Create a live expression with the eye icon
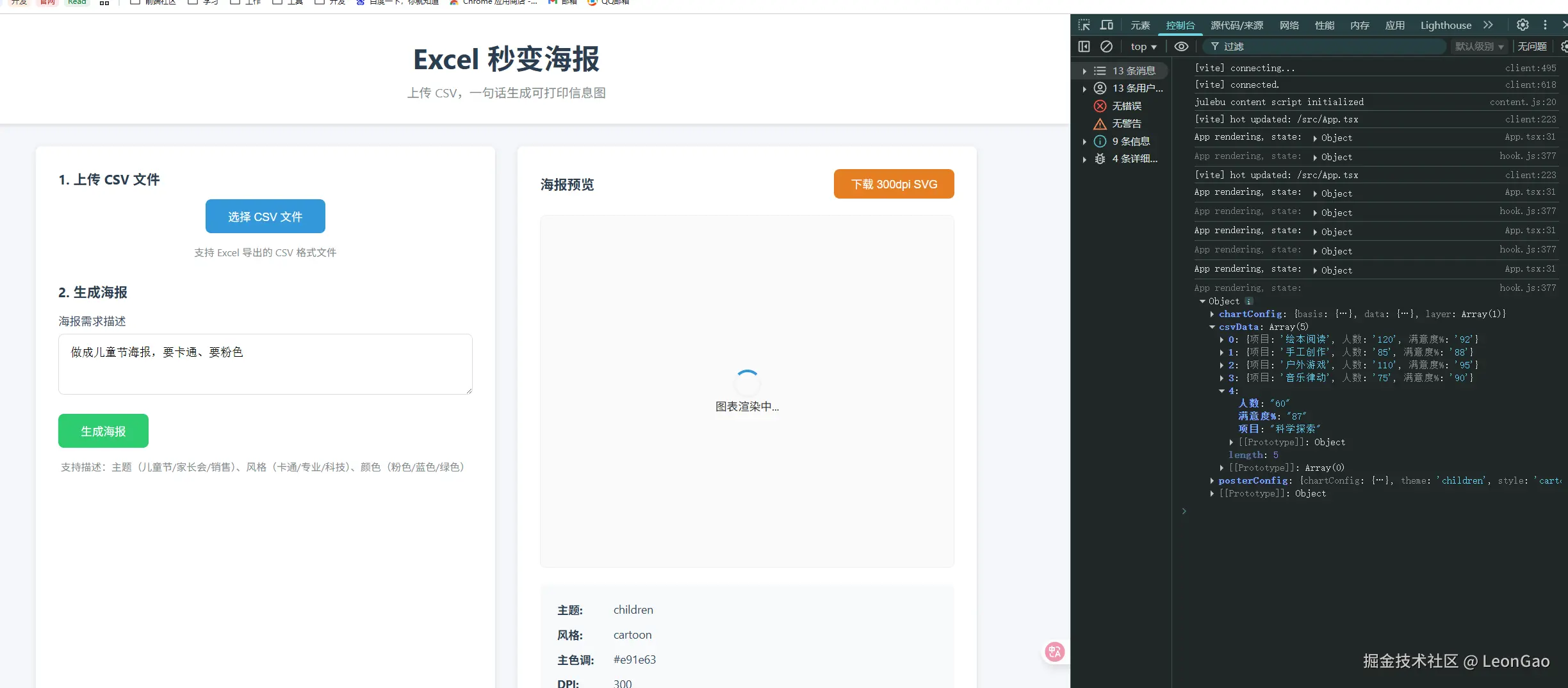The image size is (1568, 688). 1181,46
